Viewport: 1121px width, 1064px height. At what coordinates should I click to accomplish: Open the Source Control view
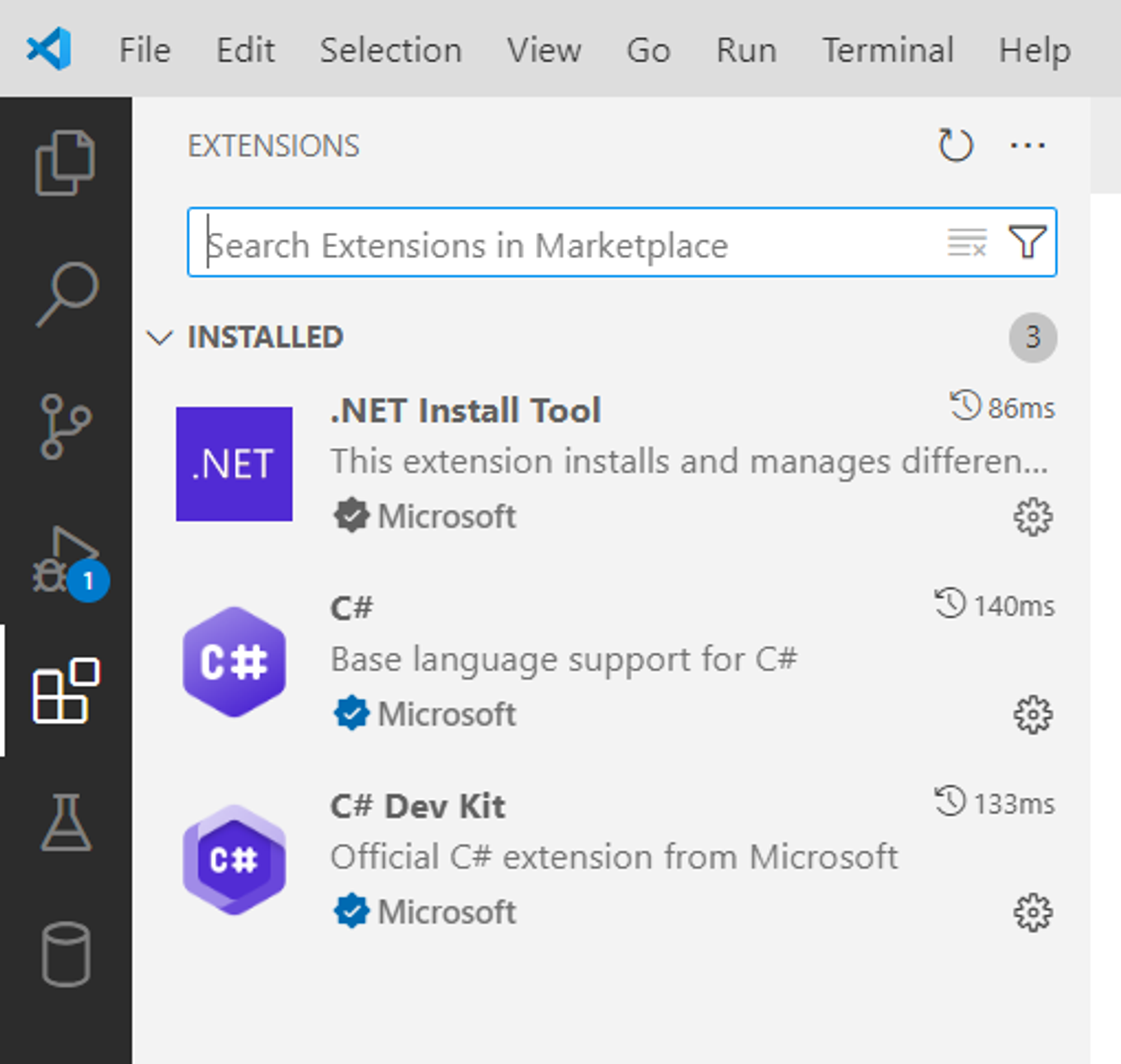66,426
